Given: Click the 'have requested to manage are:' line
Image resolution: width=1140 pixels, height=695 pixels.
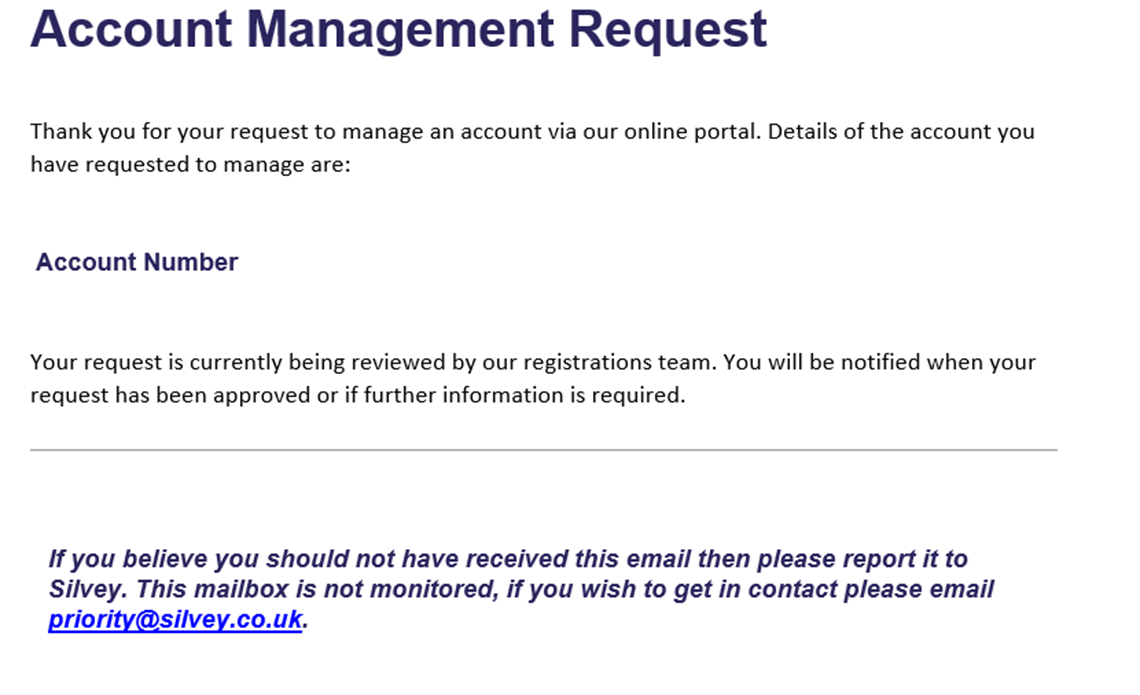Looking at the screenshot, I should (190, 164).
